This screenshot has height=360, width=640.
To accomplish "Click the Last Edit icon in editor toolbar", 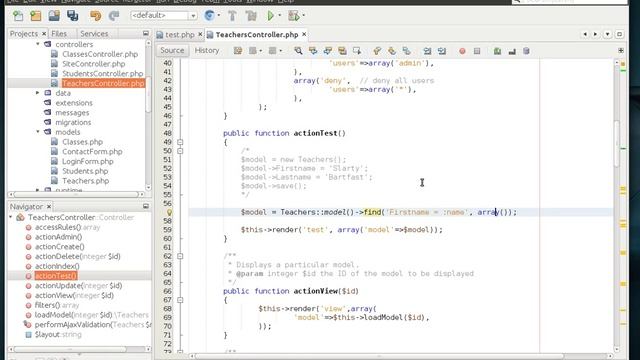I will pos(238,51).
